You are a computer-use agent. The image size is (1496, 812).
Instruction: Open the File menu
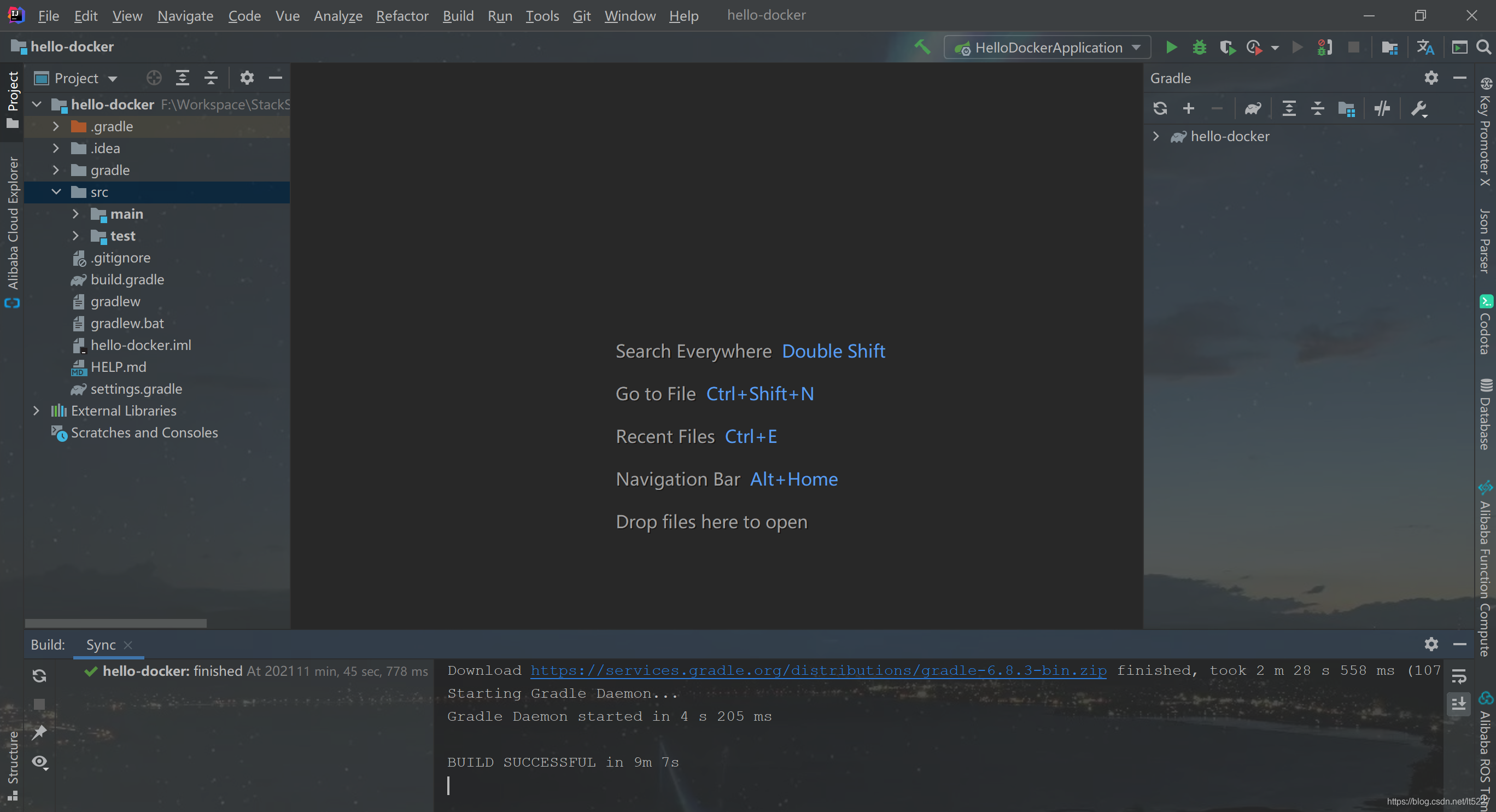(48, 14)
